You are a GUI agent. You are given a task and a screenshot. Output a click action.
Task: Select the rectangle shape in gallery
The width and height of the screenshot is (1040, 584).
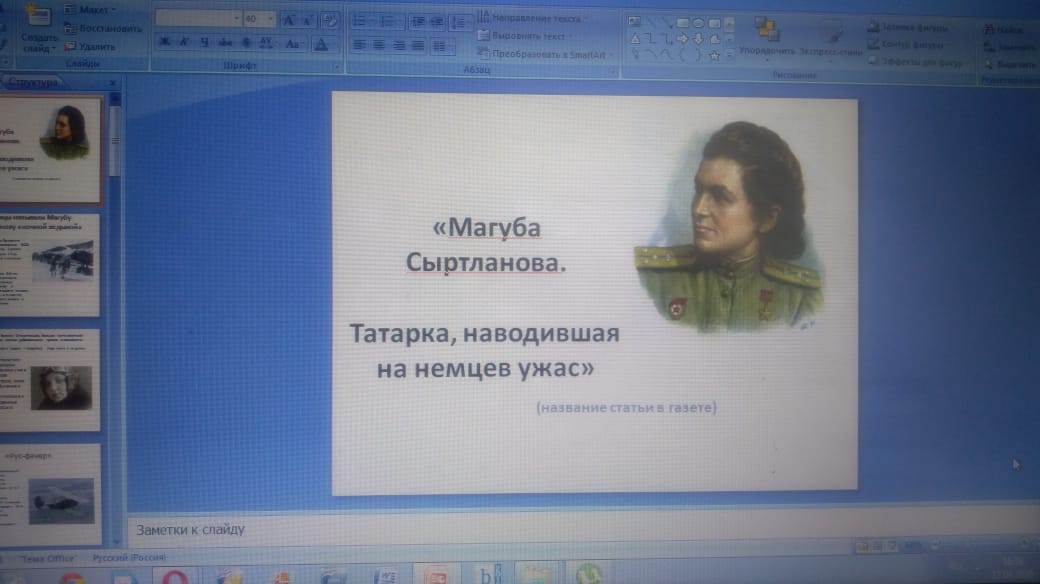(682, 23)
